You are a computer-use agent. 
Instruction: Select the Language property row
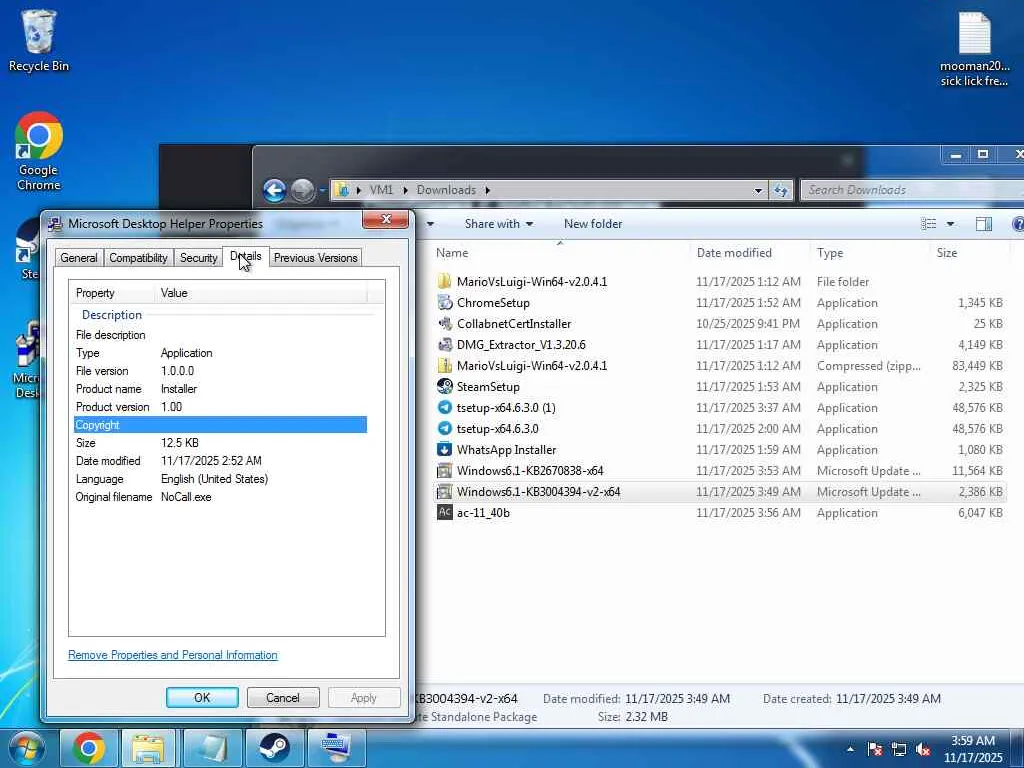click(220, 479)
